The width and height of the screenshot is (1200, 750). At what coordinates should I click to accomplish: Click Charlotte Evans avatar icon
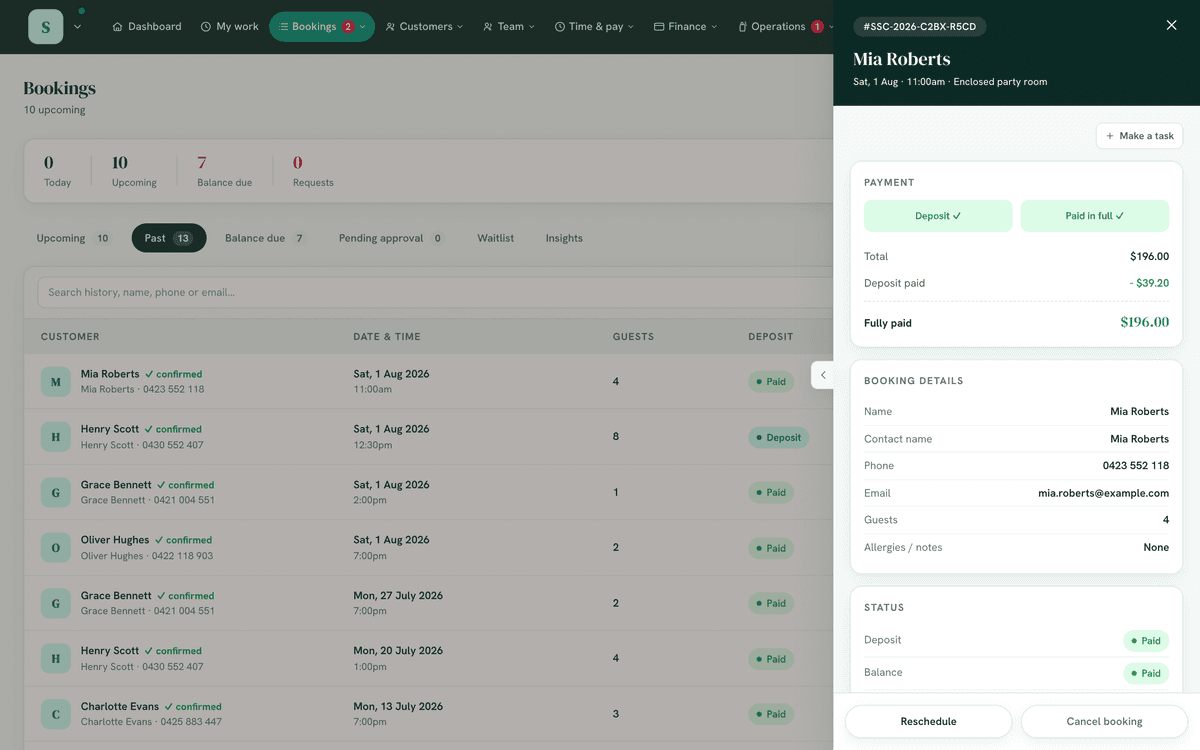[56, 714]
